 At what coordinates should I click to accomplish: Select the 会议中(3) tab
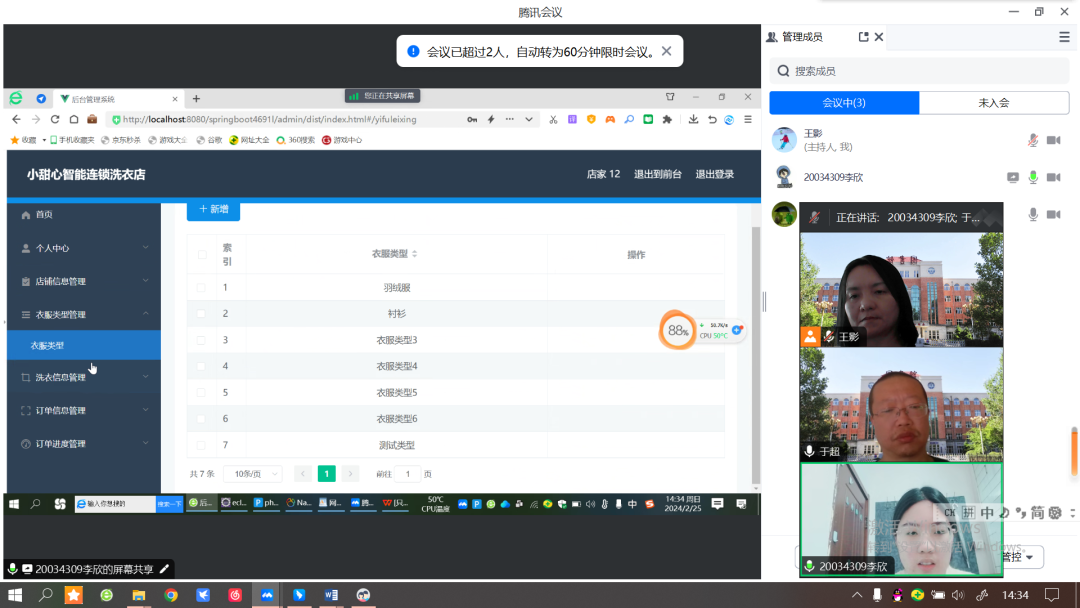click(x=844, y=103)
